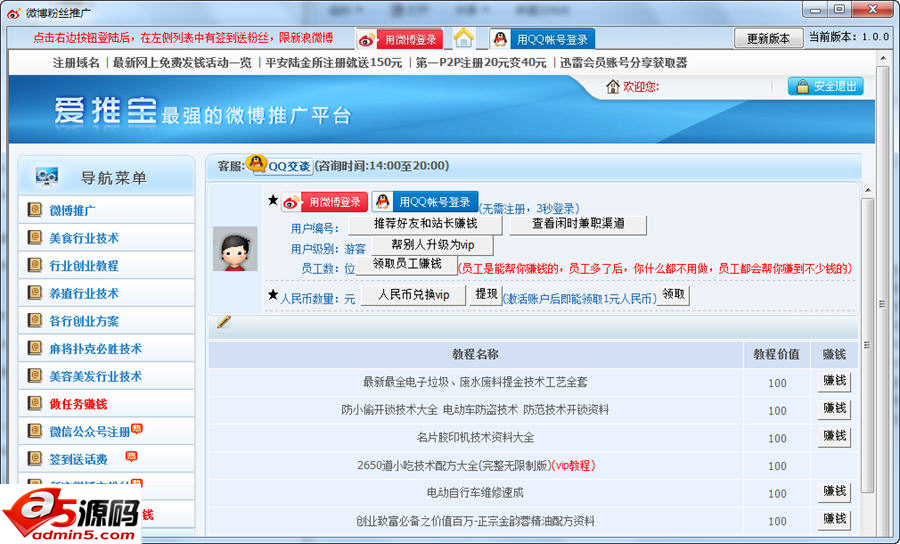Click 查看闲时兼职渠道 button

[x=577, y=224]
